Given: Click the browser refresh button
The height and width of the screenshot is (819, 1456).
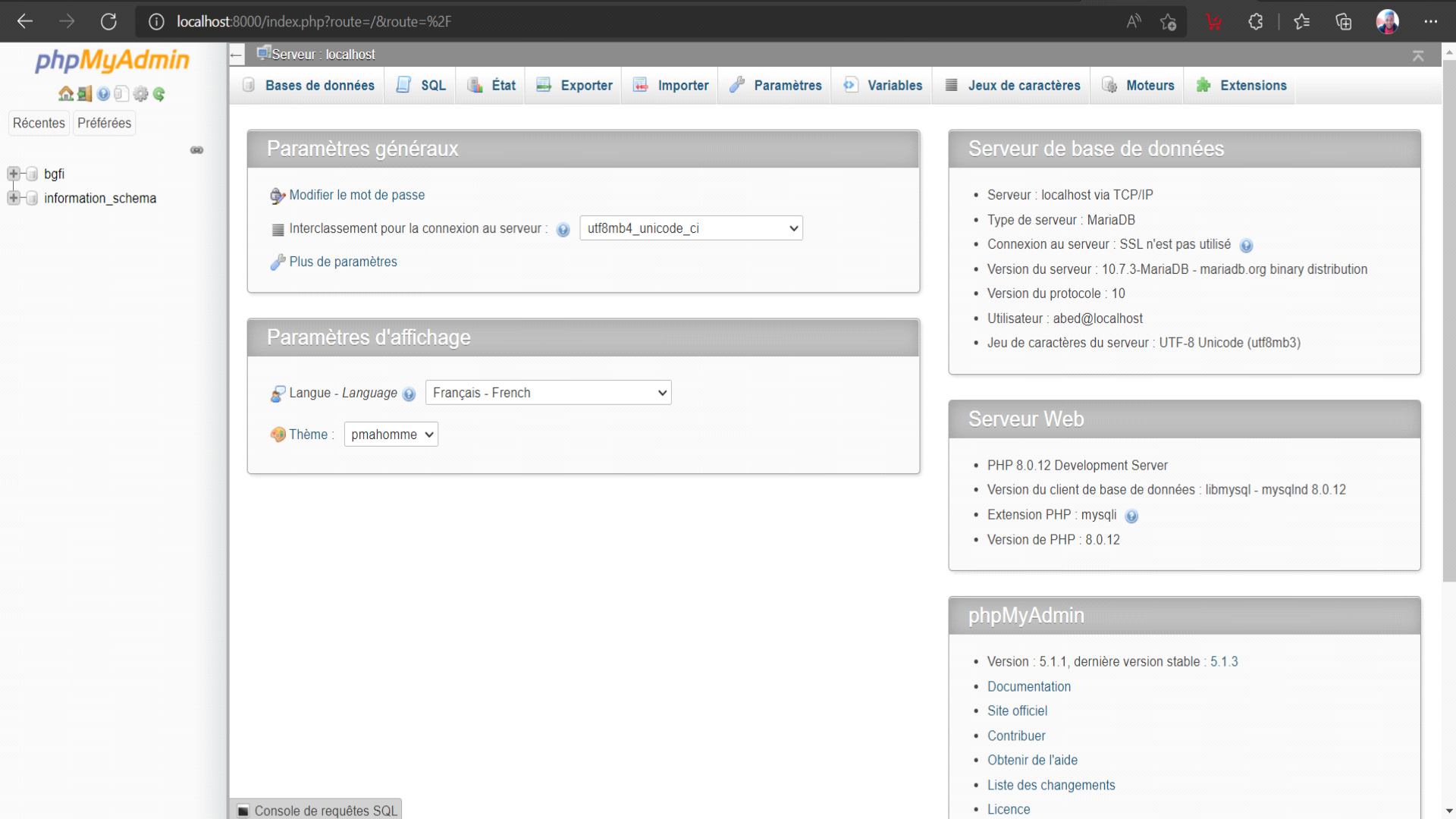Looking at the screenshot, I should [108, 21].
